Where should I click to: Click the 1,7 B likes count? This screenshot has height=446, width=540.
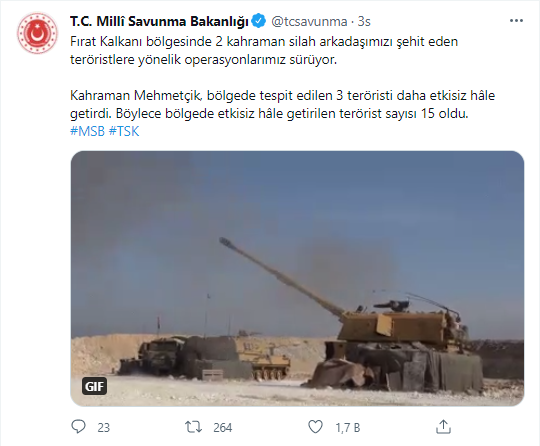coord(347,428)
